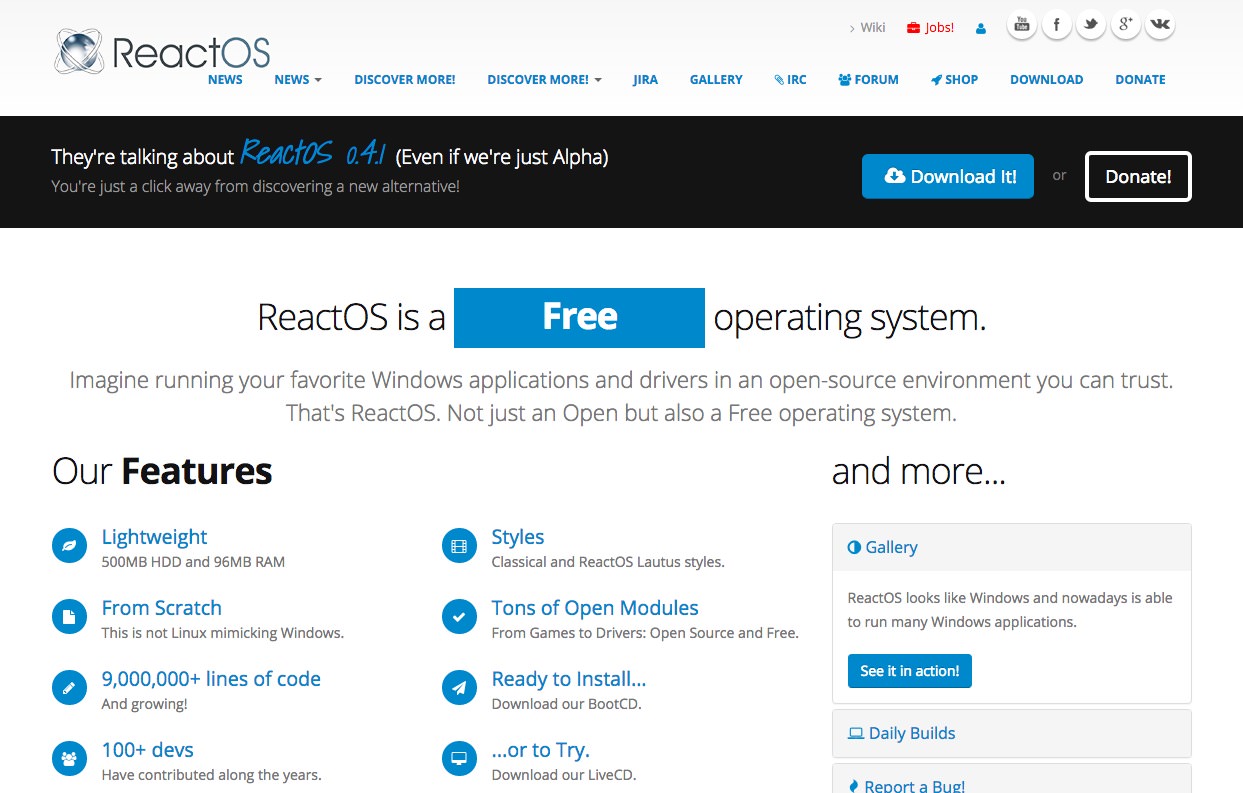Expand the Daily Builds panel
The image size is (1243, 793).
pos(1012,733)
